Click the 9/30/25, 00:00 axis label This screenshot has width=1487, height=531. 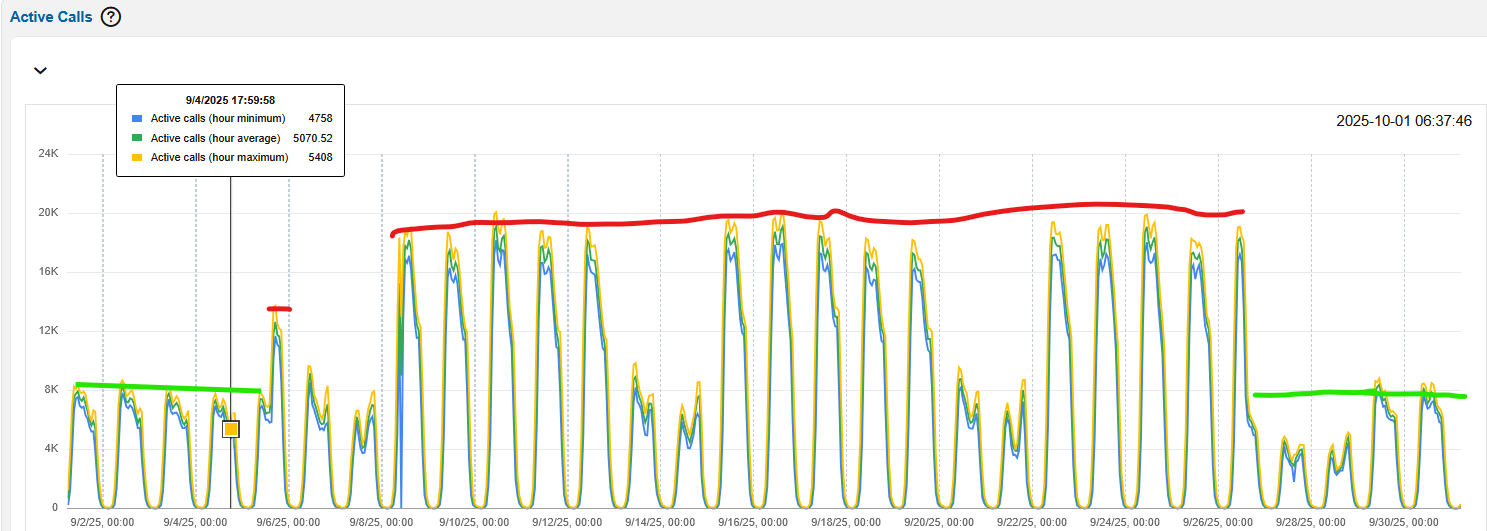pyautogui.click(x=1404, y=522)
